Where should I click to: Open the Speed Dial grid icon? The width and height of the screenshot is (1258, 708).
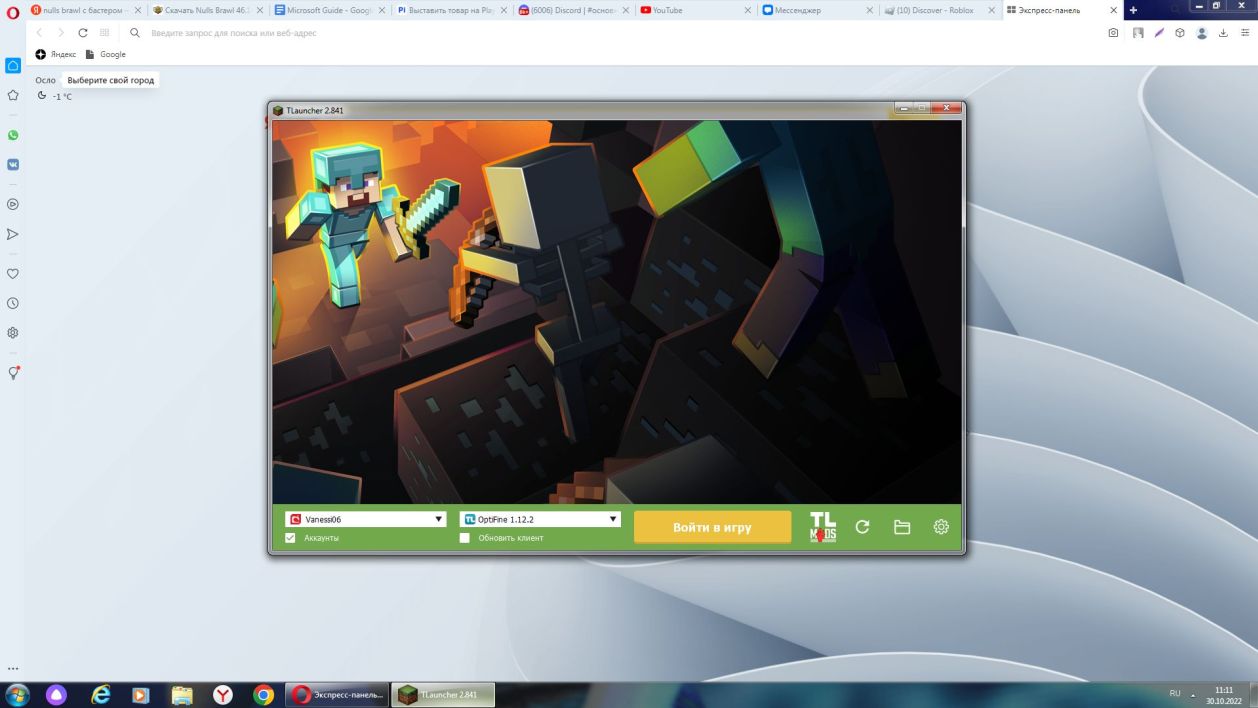coord(104,33)
